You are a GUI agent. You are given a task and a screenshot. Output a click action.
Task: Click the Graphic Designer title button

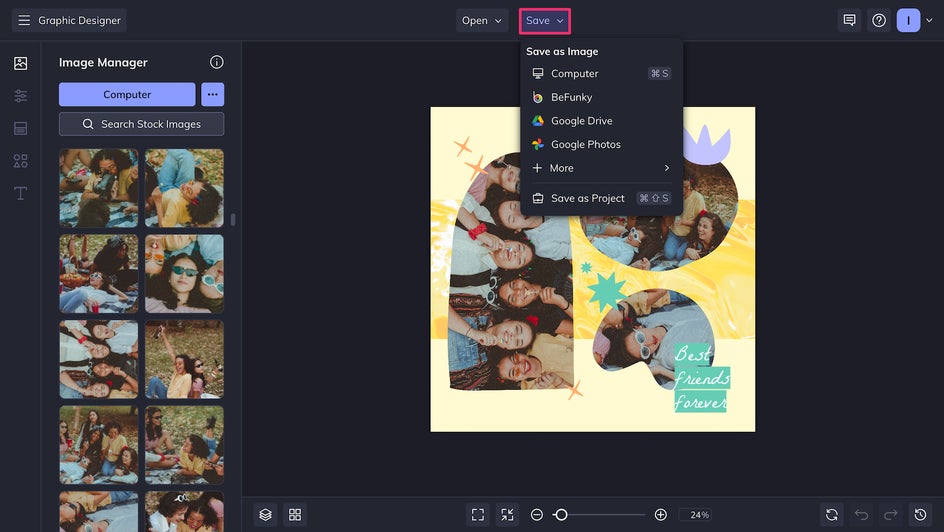click(x=69, y=20)
